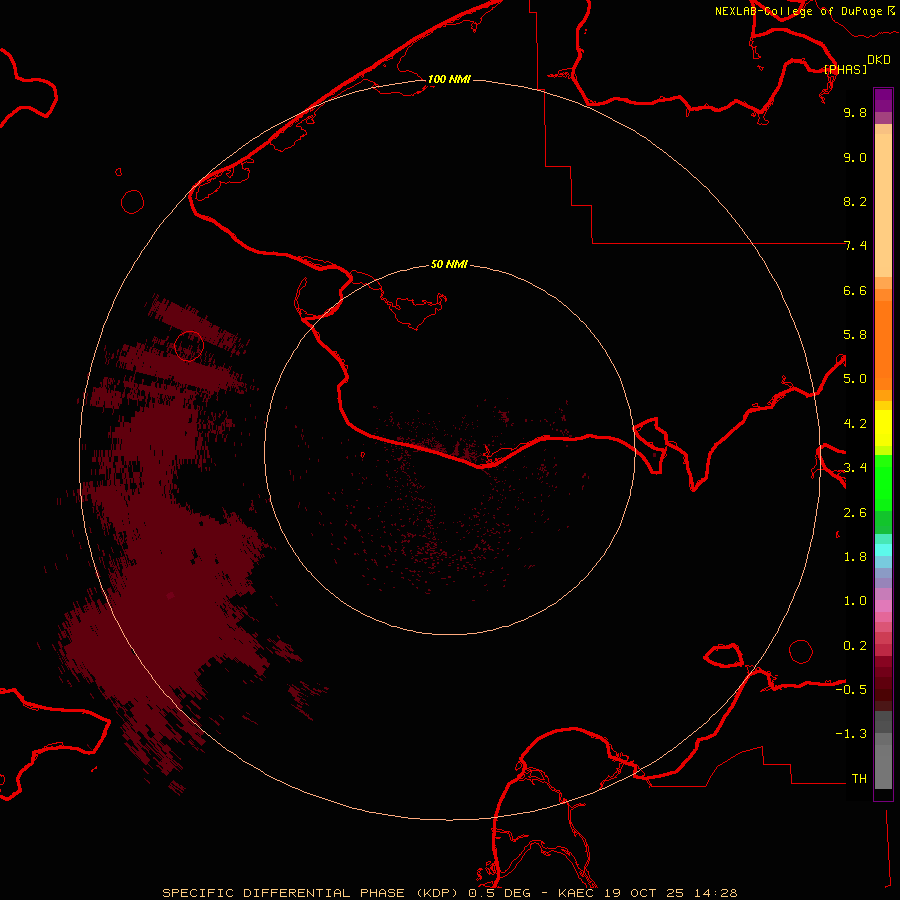
Task: Select the 4.2 scale value
Action: click(855, 424)
